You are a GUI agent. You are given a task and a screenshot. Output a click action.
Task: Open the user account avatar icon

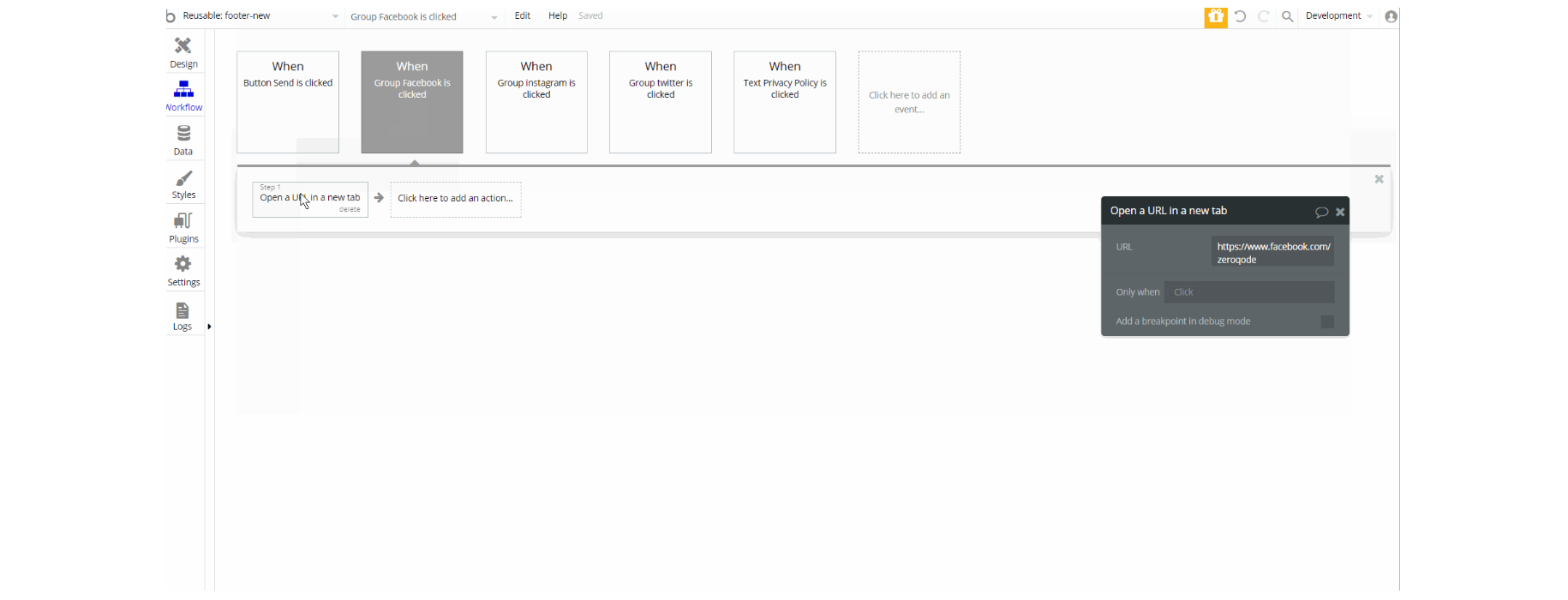tap(1391, 16)
